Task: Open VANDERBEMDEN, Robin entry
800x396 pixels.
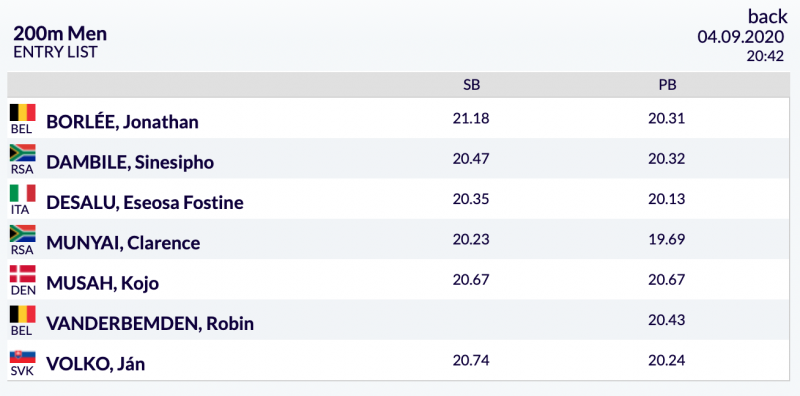Action: (150, 324)
